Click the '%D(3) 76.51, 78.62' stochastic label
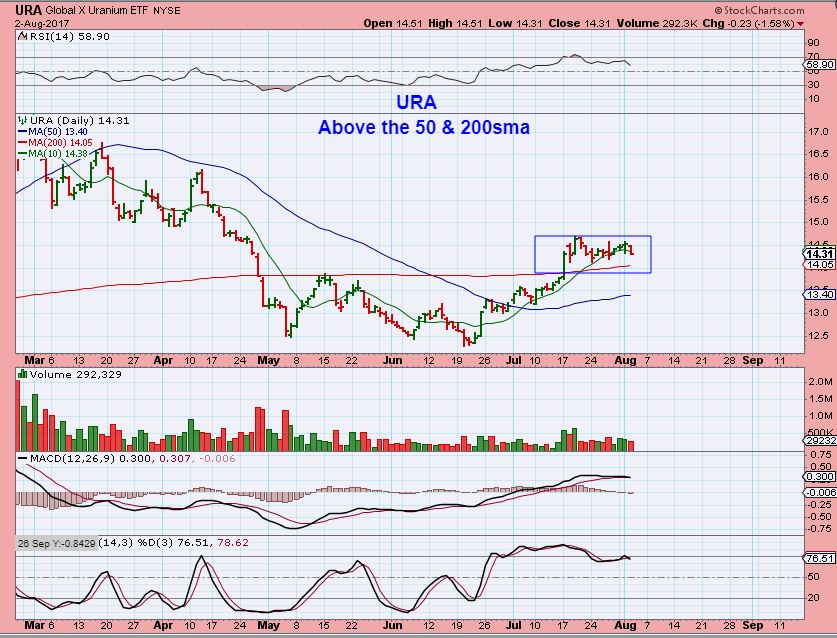The height and width of the screenshot is (638, 837). [193, 542]
